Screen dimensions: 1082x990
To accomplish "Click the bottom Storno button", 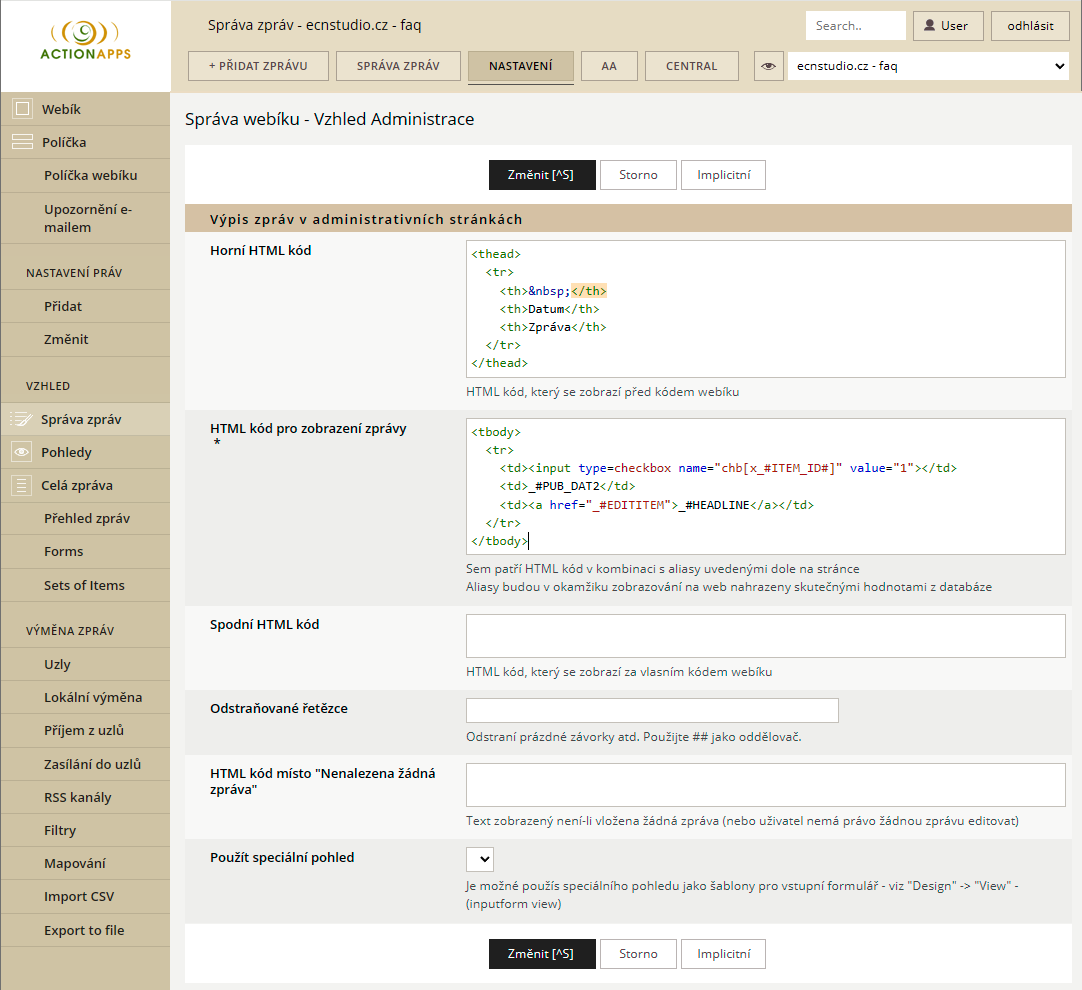I will tap(638, 954).
